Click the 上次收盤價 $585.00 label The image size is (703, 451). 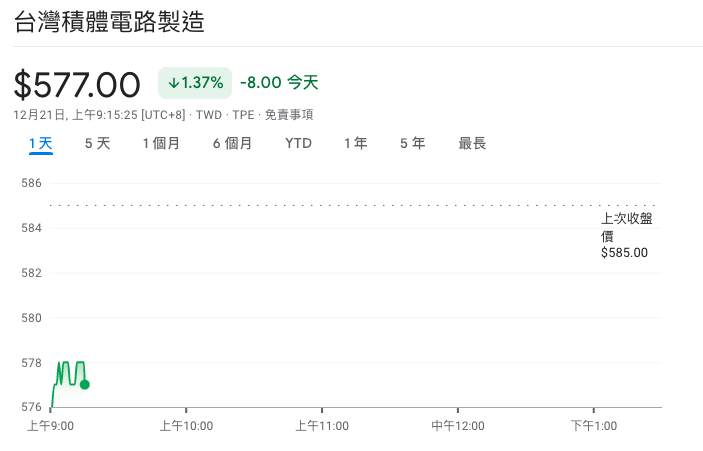click(x=626, y=235)
